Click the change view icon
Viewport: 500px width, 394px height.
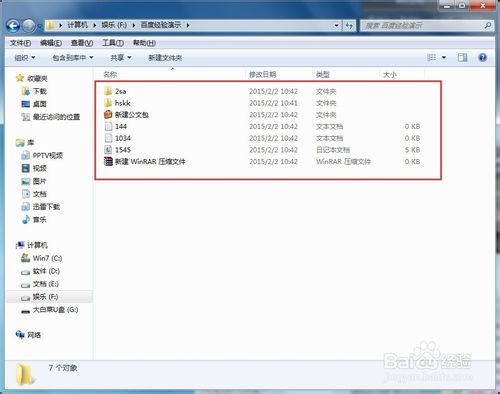[432, 58]
